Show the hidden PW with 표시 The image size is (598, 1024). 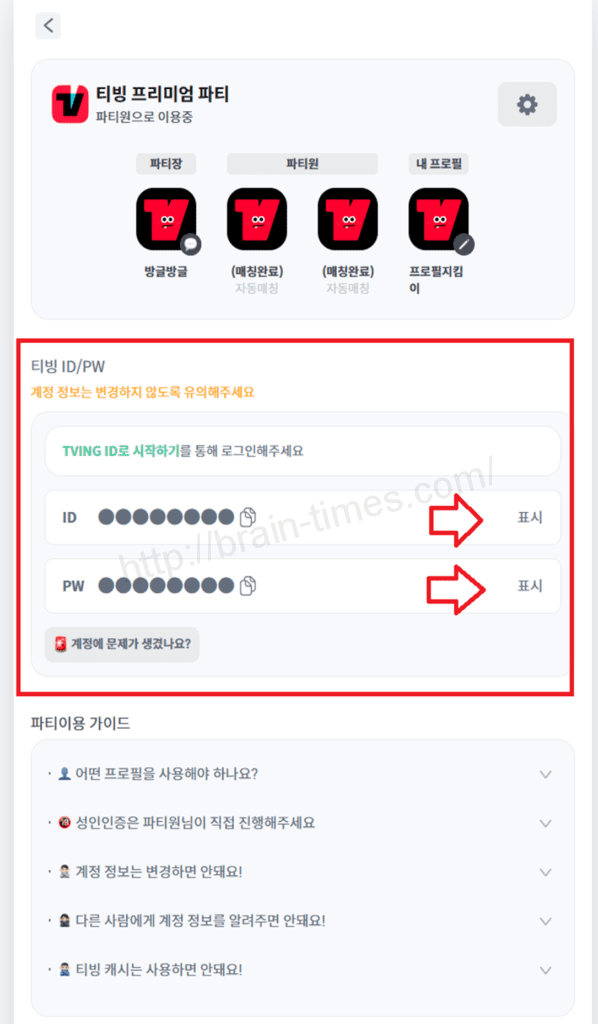(x=529, y=586)
